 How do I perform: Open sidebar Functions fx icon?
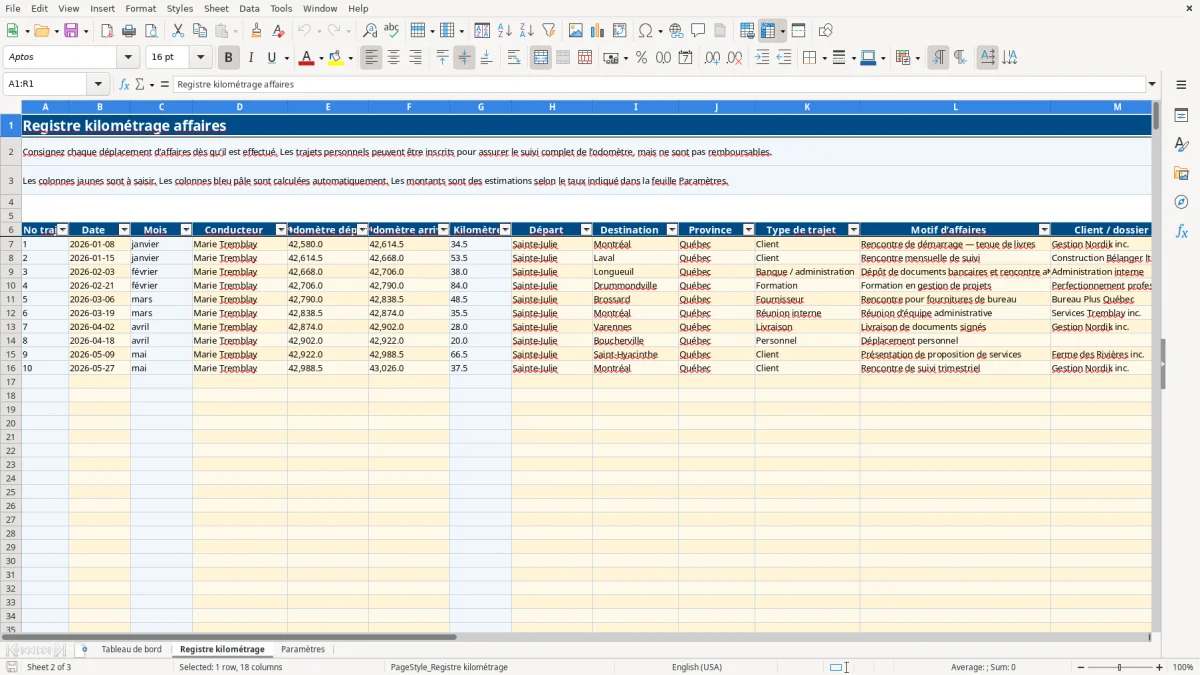1181,232
